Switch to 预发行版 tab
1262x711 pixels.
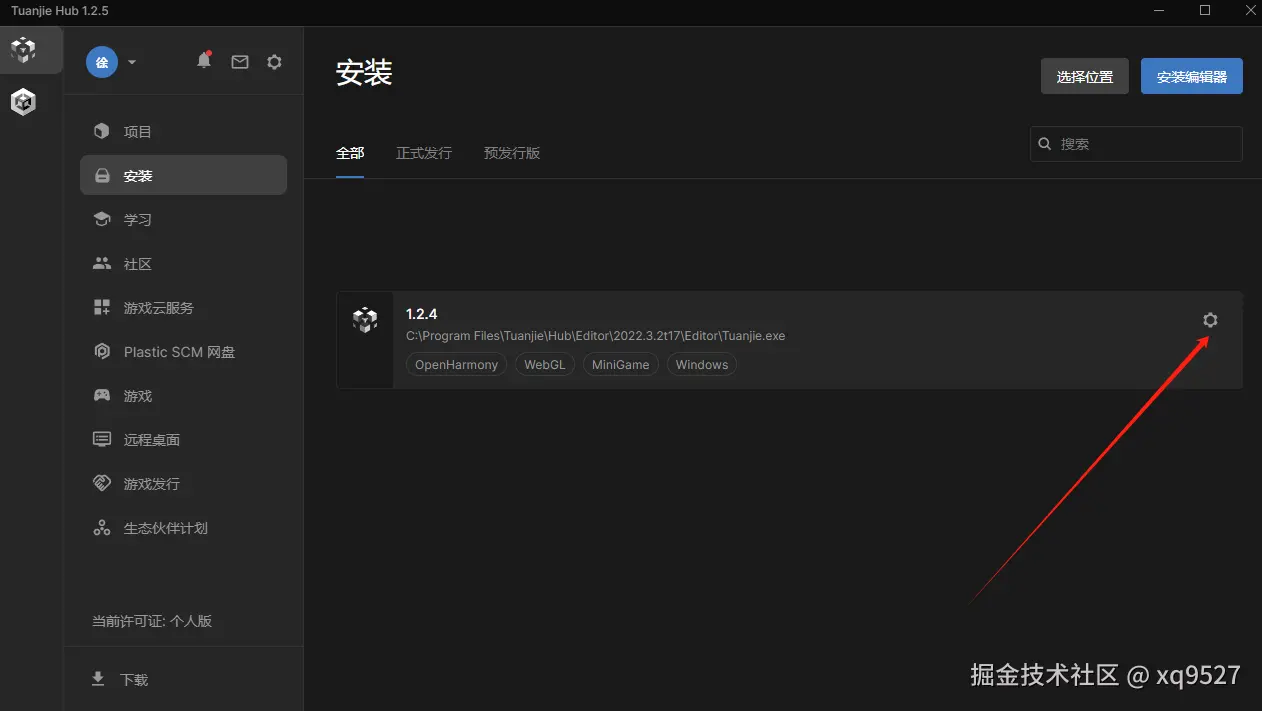[x=512, y=153]
